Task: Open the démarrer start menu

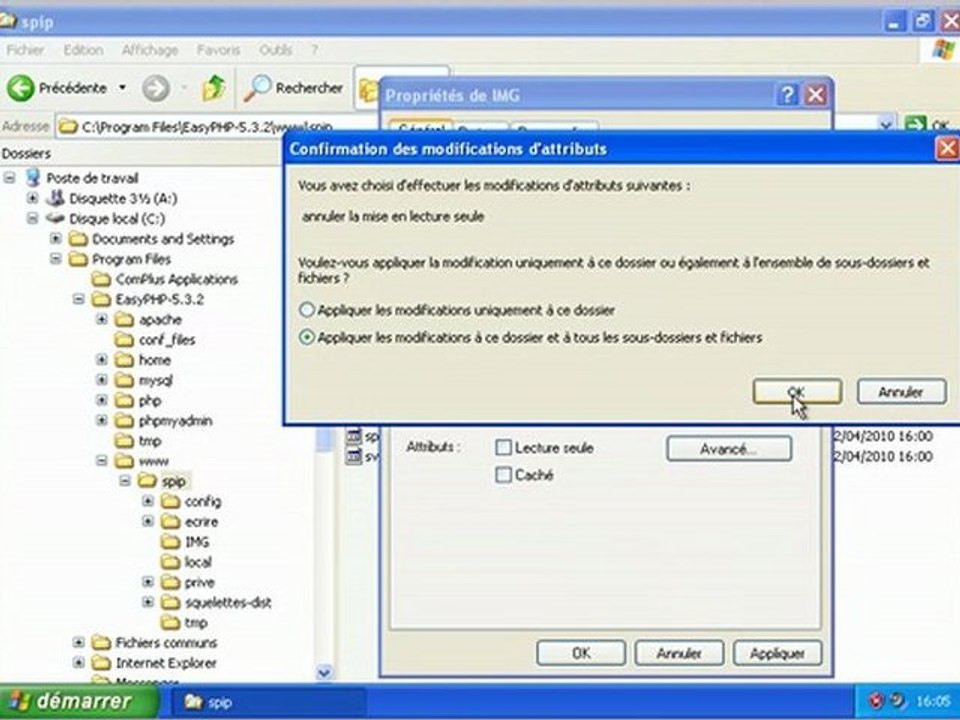Action: pos(78,702)
